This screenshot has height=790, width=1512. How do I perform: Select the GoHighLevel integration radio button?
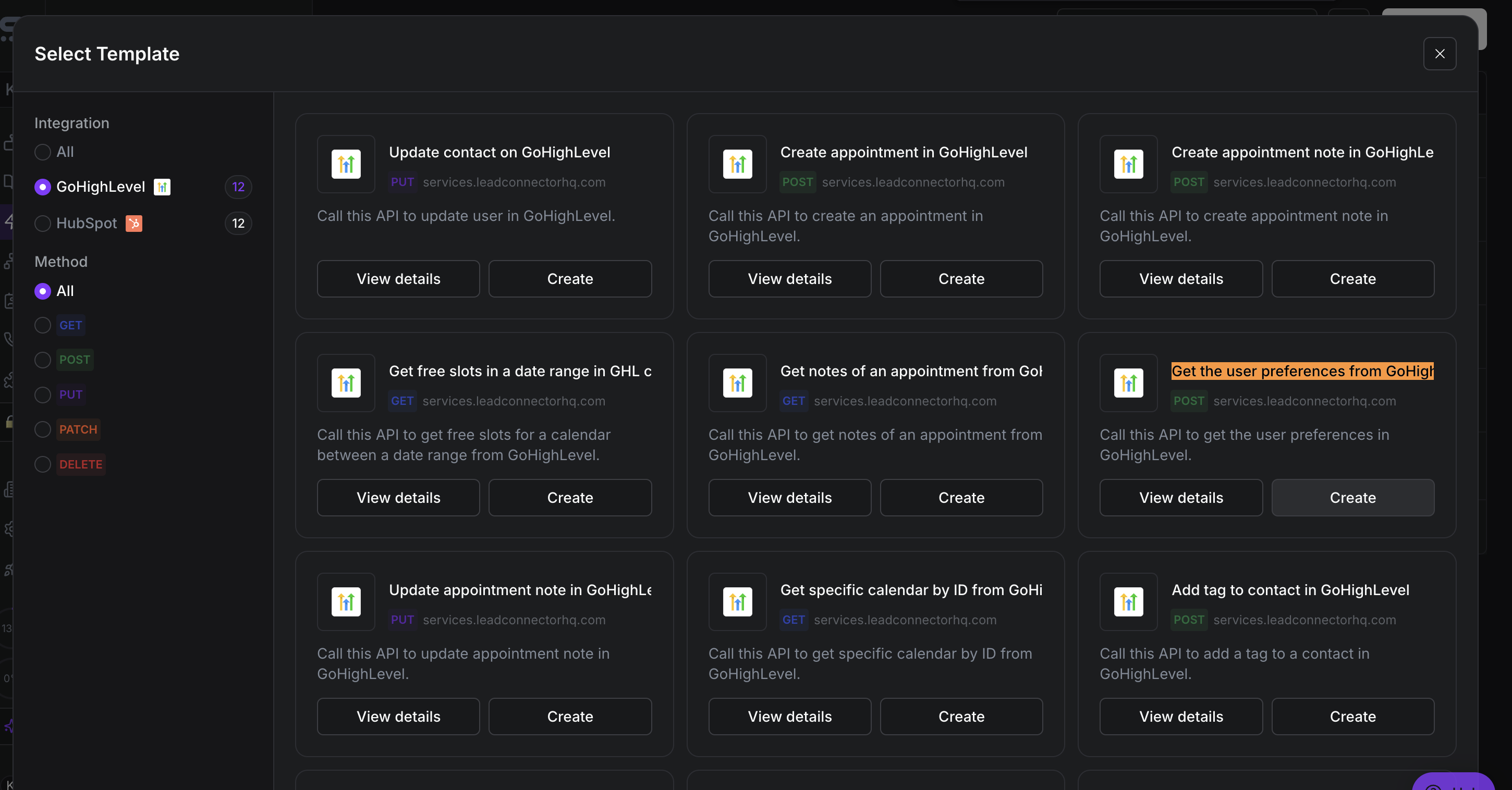coord(42,187)
